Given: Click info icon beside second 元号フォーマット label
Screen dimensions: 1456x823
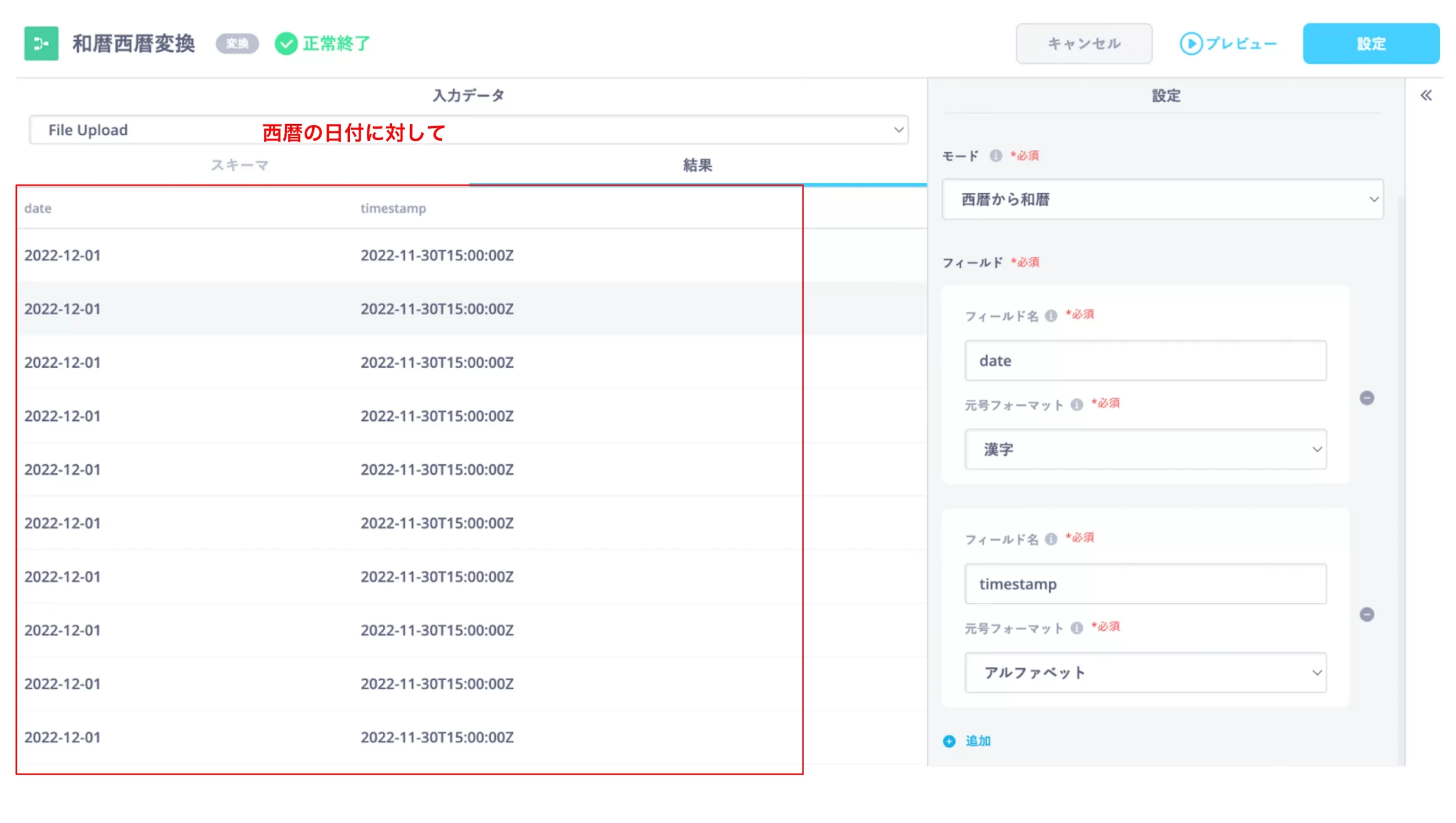Looking at the screenshot, I should (x=1076, y=628).
